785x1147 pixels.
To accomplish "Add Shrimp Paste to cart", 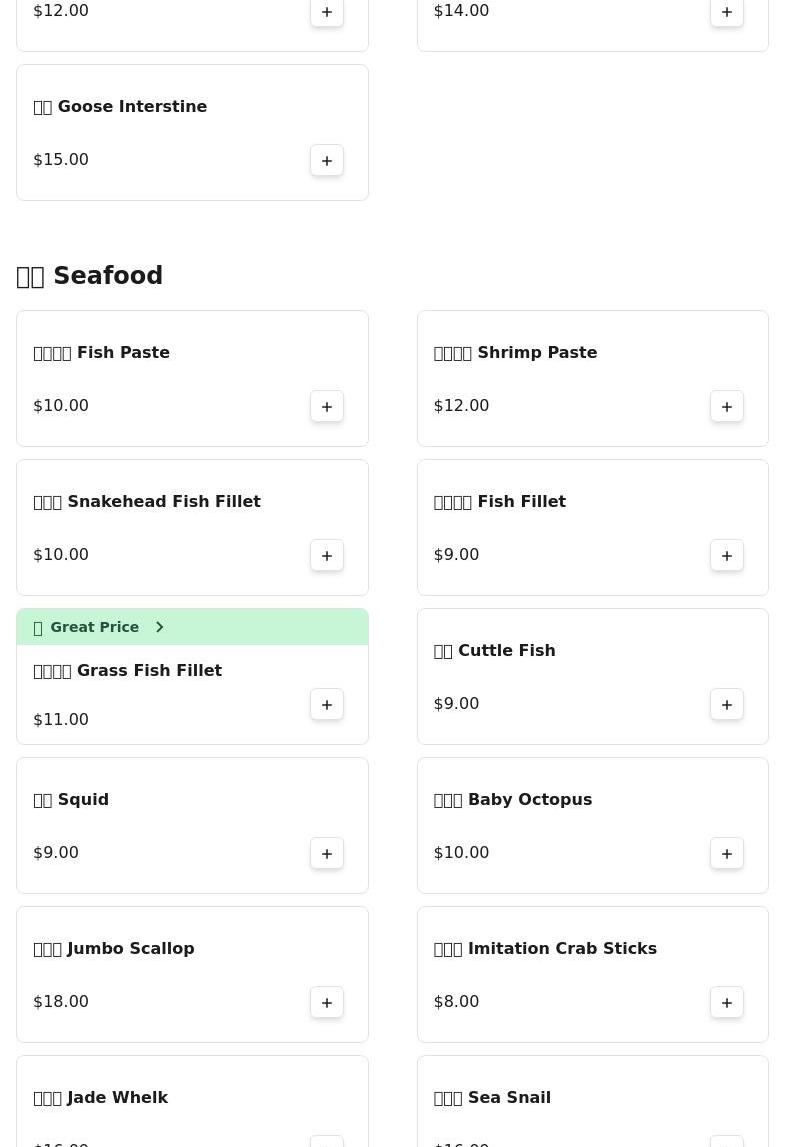I will [727, 406].
